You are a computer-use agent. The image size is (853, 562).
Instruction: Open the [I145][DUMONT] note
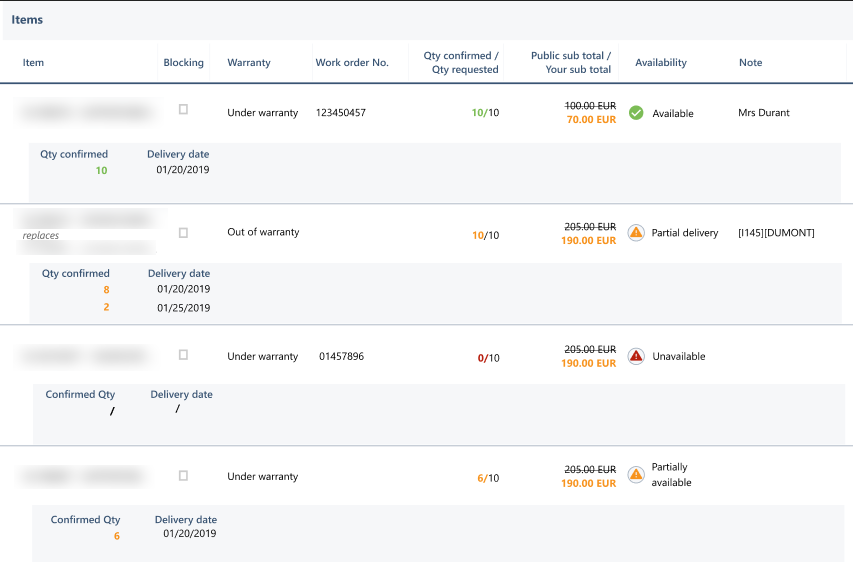[776, 233]
